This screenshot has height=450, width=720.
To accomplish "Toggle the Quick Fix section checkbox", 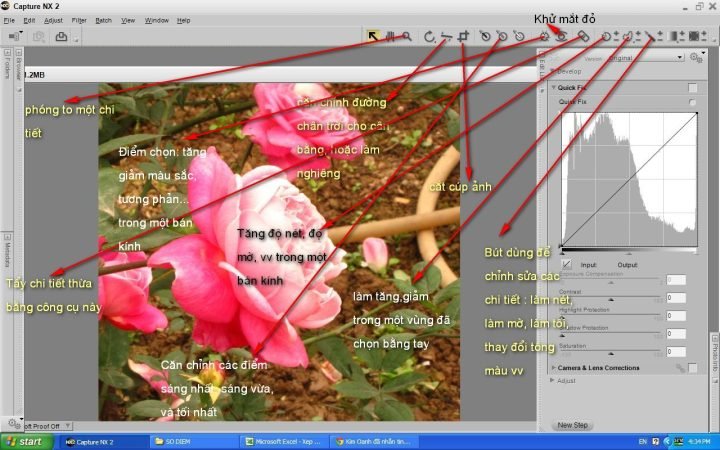I will (x=692, y=88).
